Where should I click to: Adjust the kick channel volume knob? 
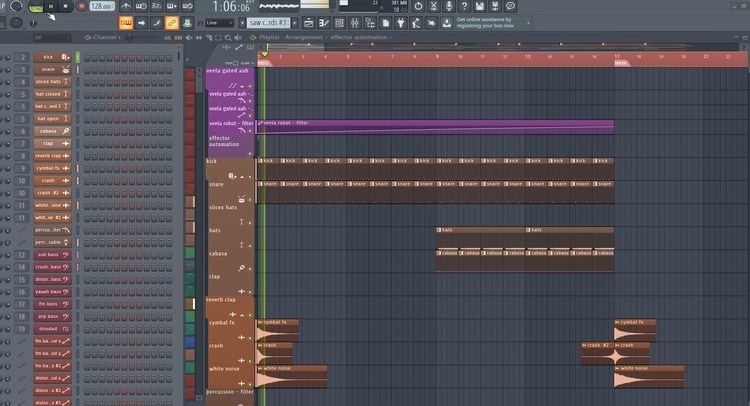click(8, 57)
